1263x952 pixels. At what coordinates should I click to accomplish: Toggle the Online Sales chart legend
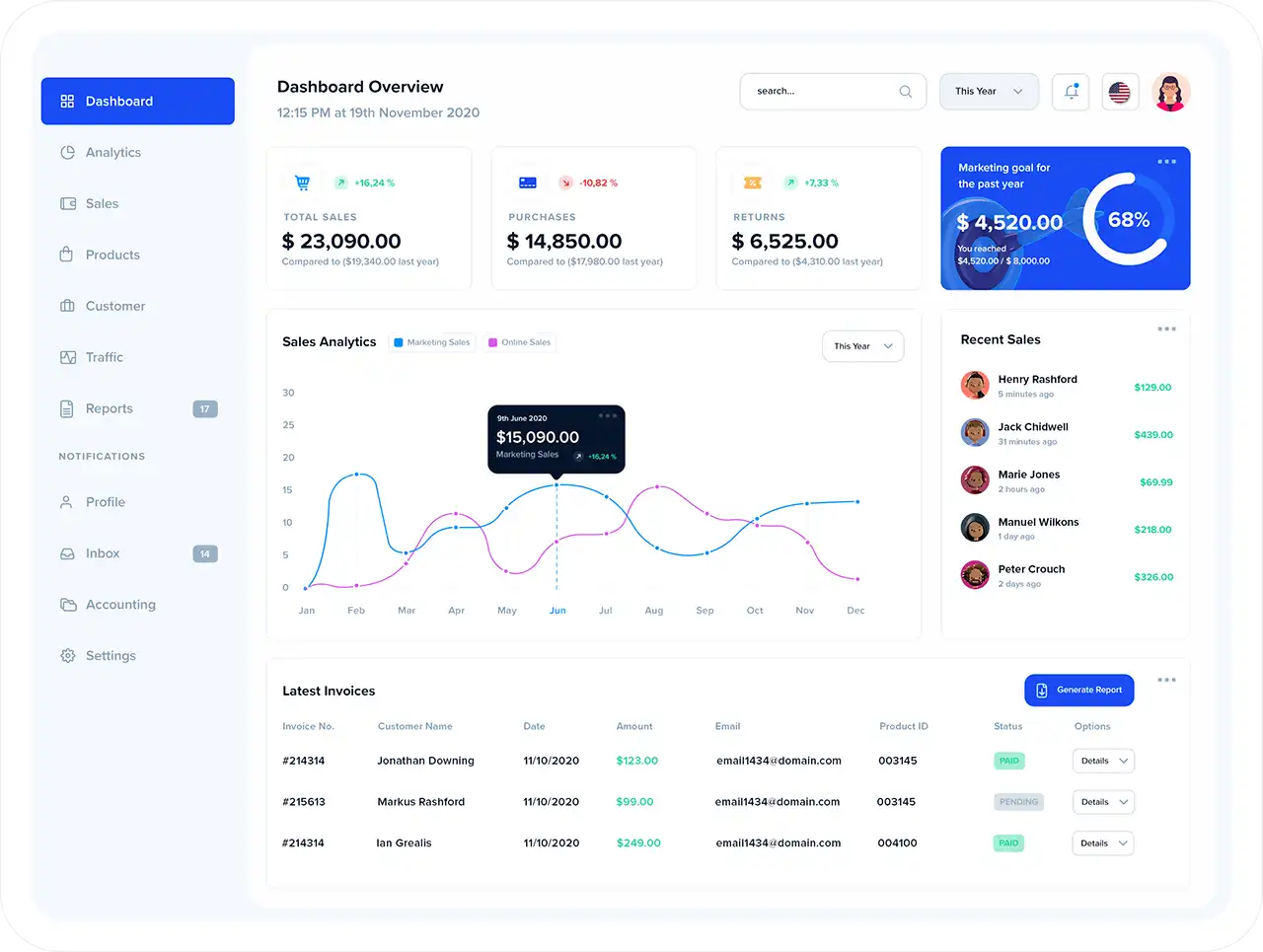coord(519,341)
